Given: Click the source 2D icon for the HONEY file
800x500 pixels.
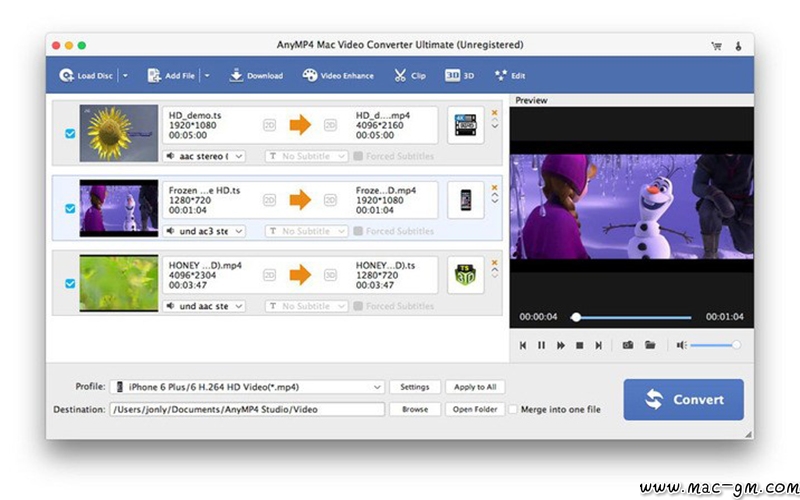Looking at the screenshot, I should click(x=269, y=275).
